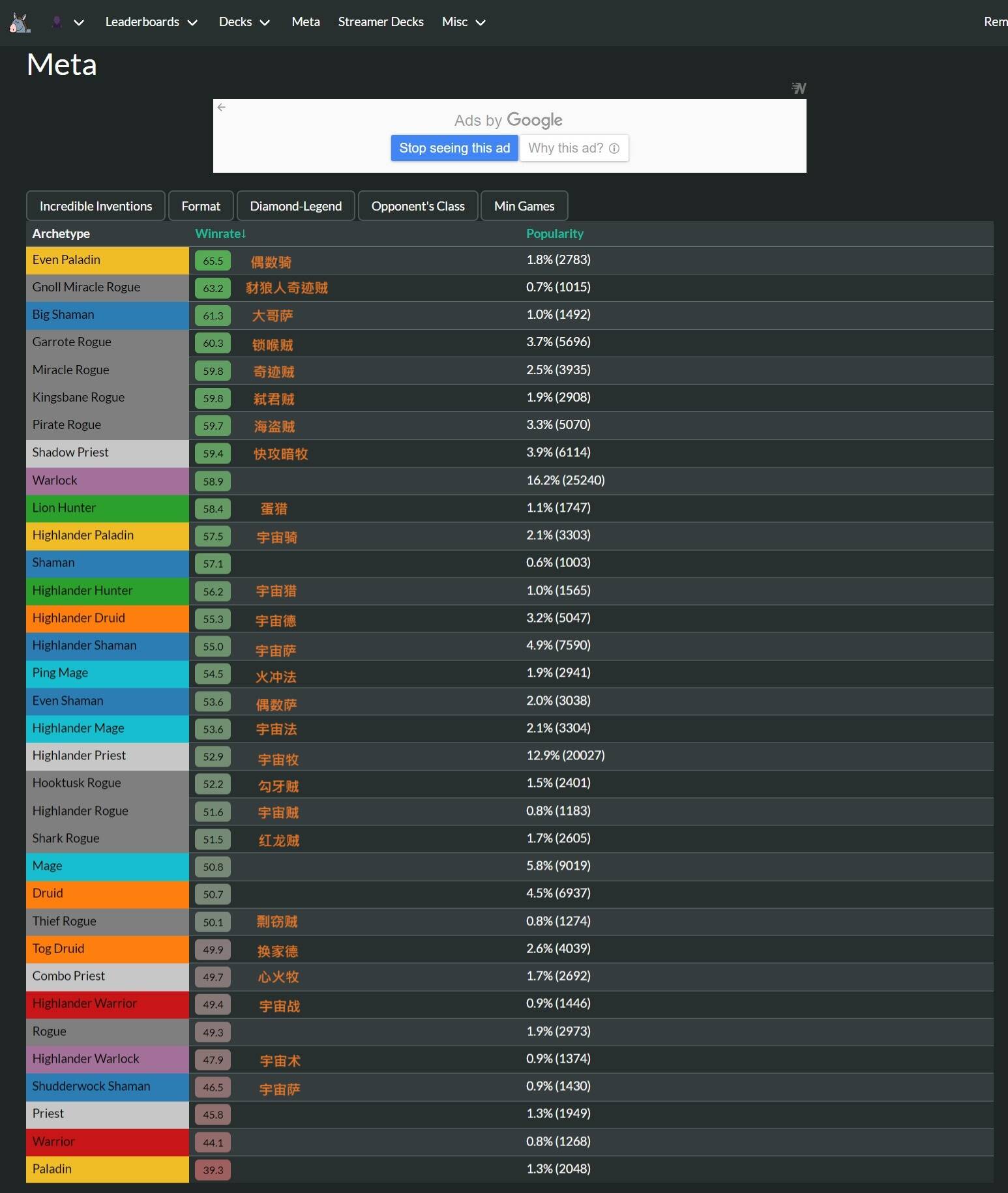Click Stop seeing this ad button
Image resolution: width=1008 pixels, height=1193 pixels.
pyautogui.click(x=454, y=148)
